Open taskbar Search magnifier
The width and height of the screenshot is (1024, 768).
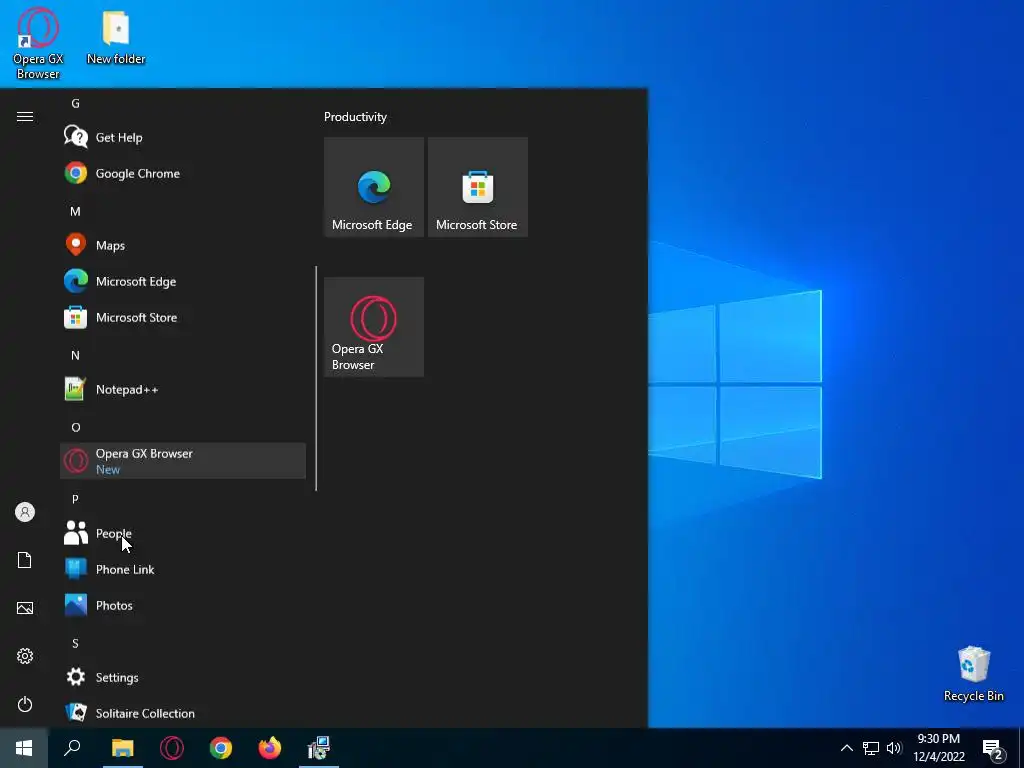tap(72, 748)
